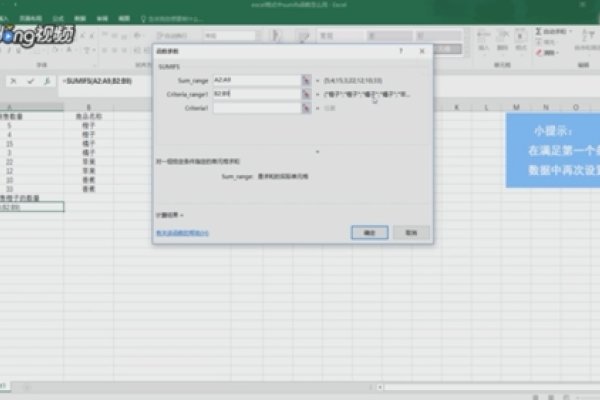
Task: Click the fx insert function icon
Action: [x=46, y=81]
